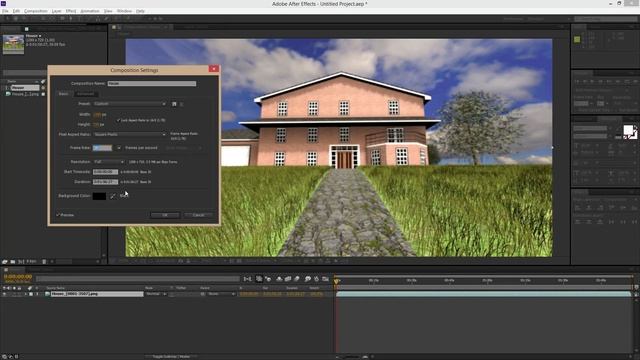Click the House thumbnail in Project panel
The height and width of the screenshot is (360, 640).
coord(13,44)
